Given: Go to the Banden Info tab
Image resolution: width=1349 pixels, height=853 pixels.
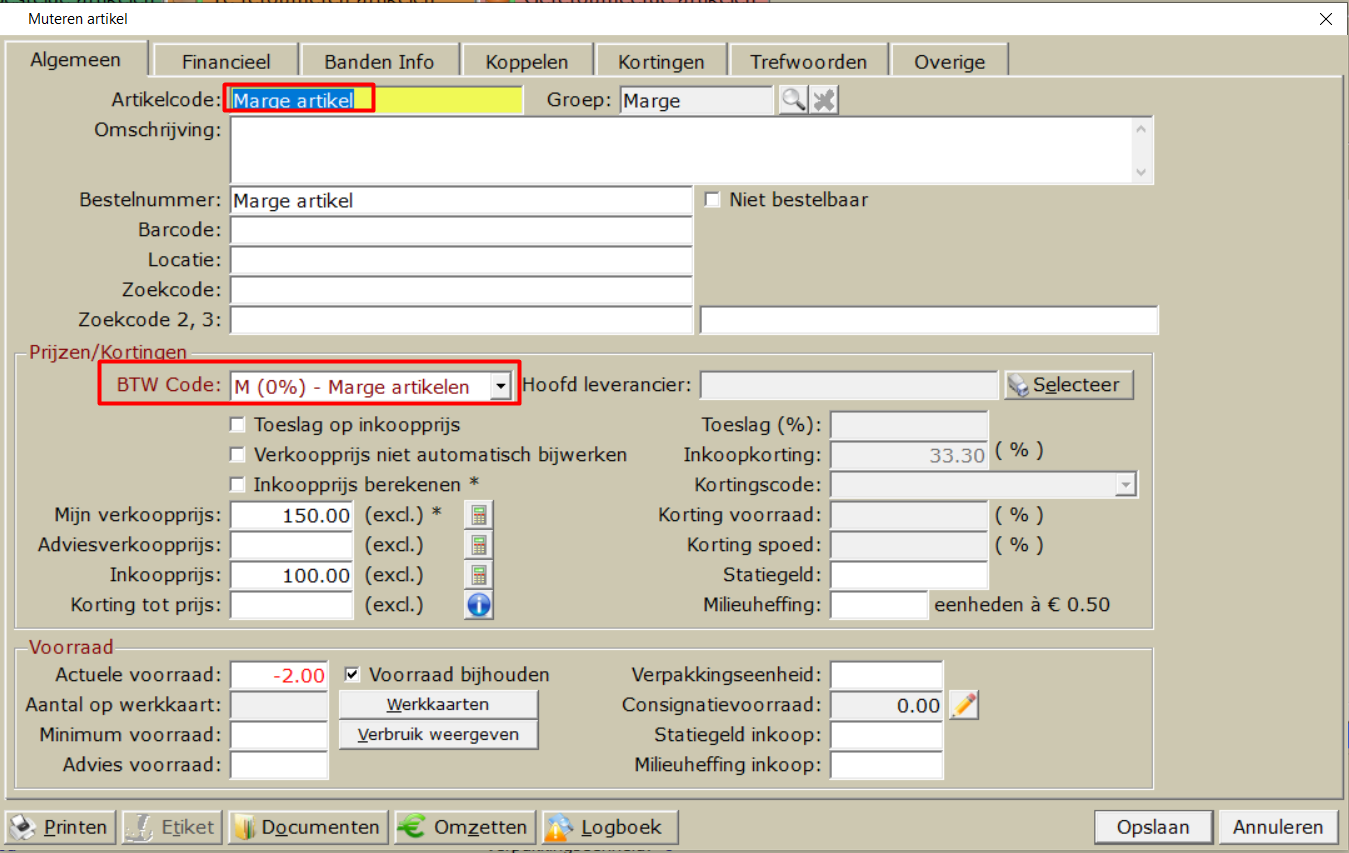Looking at the screenshot, I should [379, 61].
